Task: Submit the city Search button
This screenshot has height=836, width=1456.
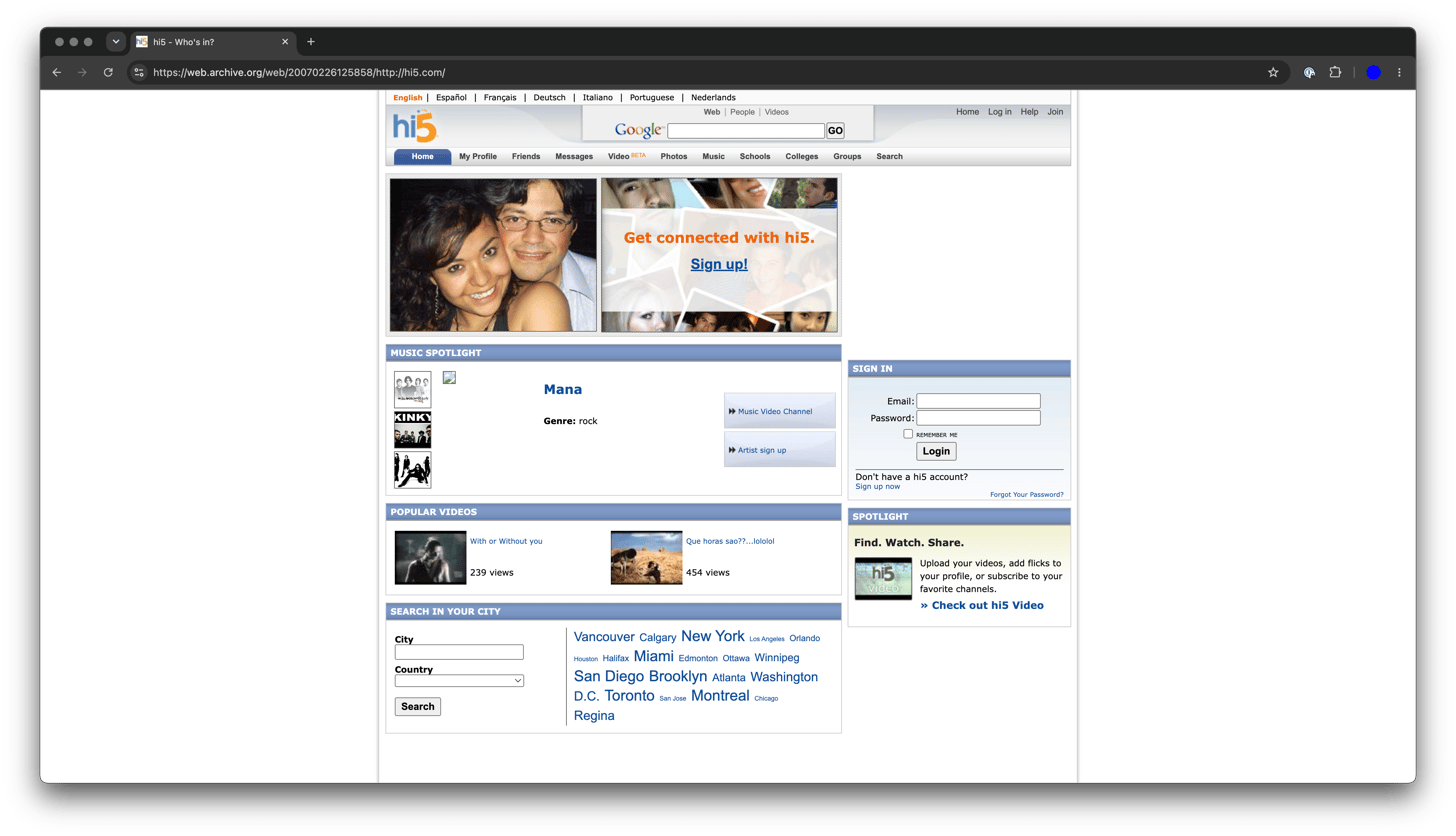Action: [418, 706]
